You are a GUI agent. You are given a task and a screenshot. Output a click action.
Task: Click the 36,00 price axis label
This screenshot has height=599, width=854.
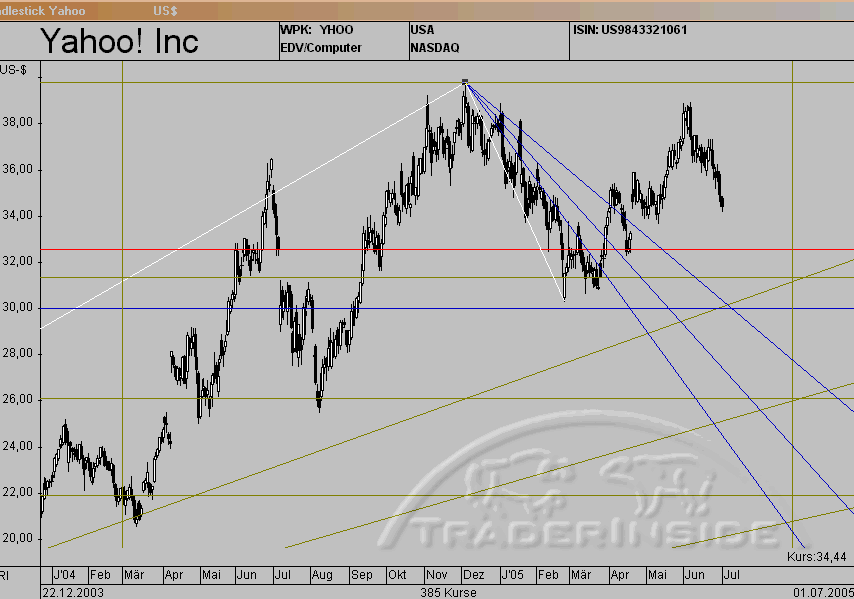coord(17,169)
